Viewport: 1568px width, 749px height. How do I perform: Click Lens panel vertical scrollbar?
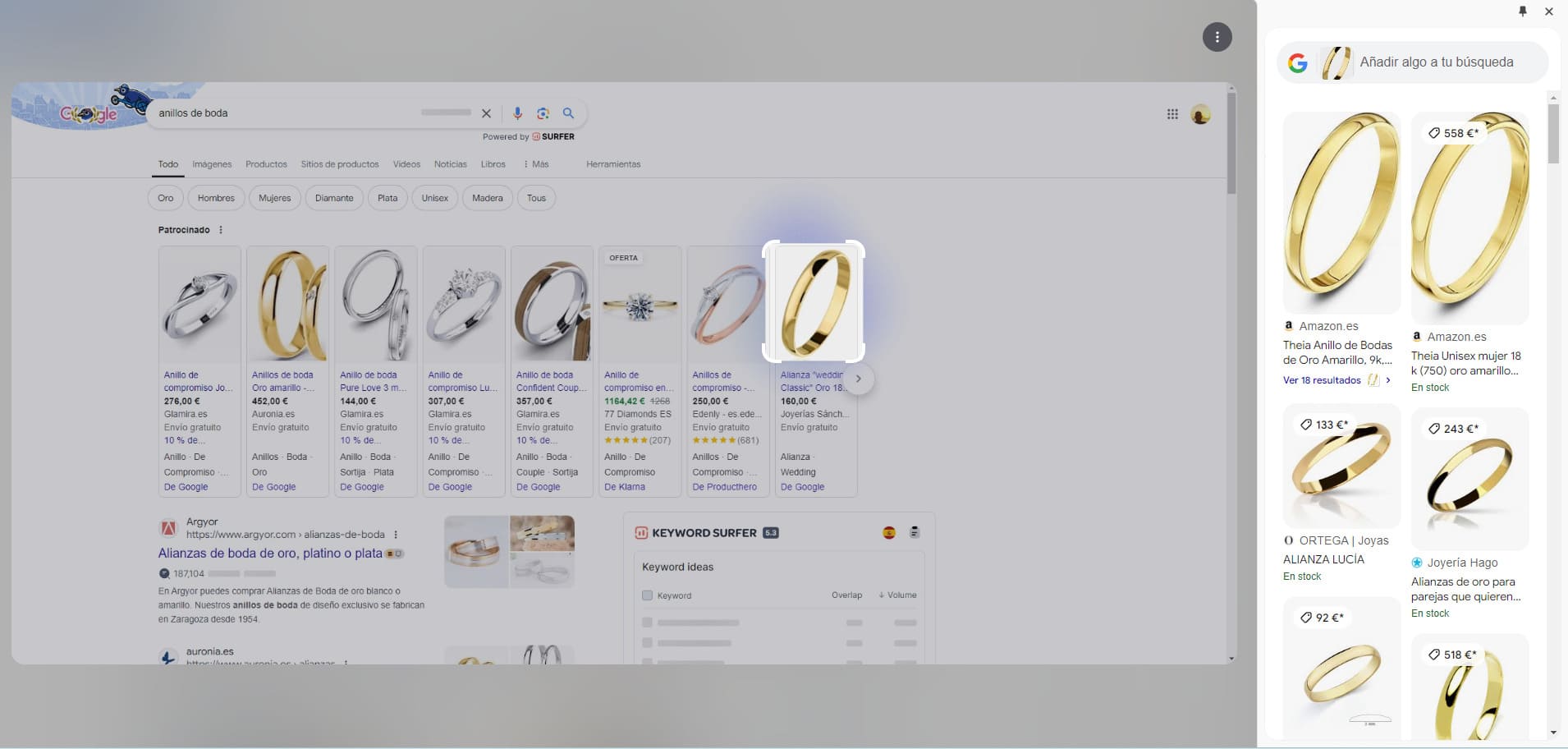click(1553, 133)
